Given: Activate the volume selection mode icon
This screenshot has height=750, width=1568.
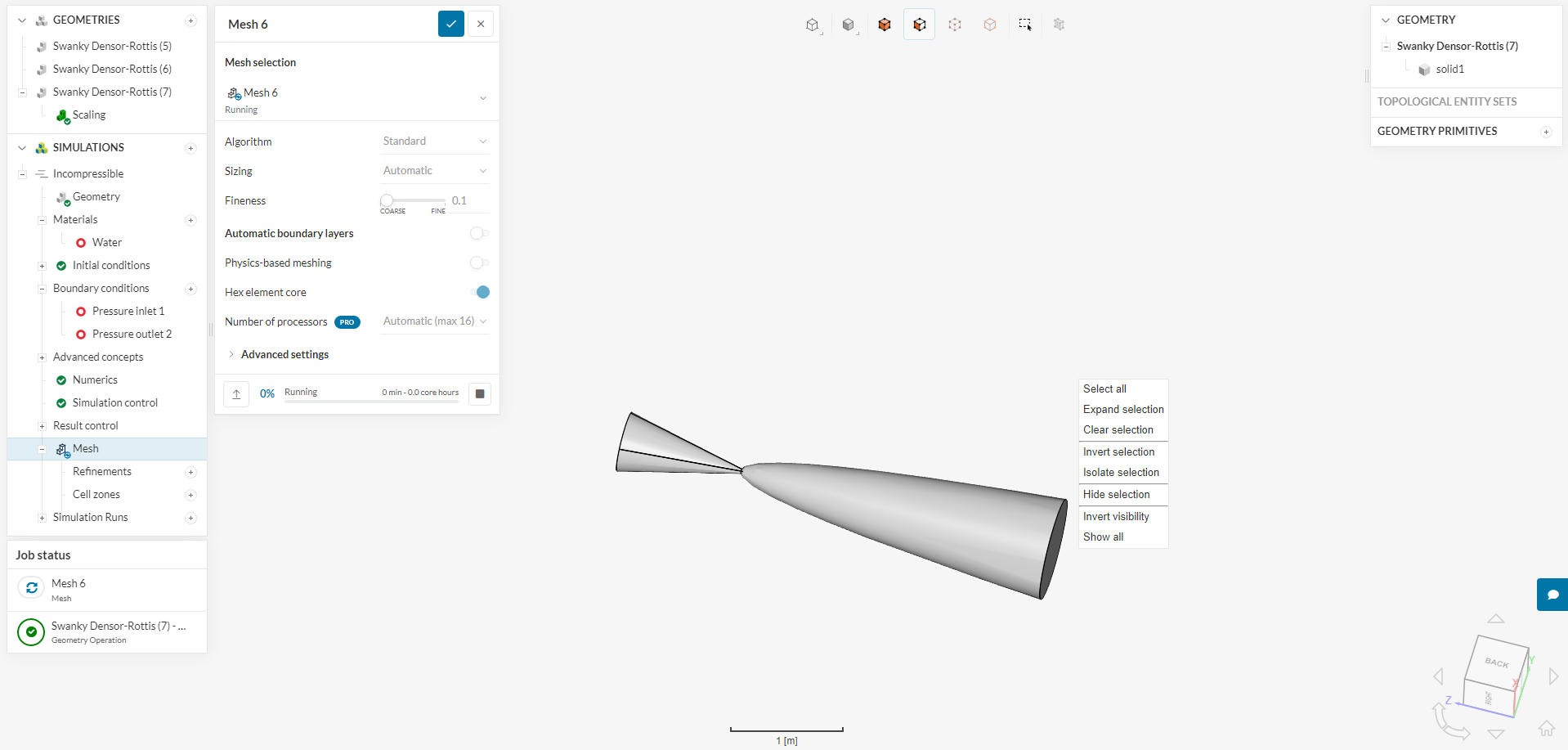Looking at the screenshot, I should tap(884, 25).
